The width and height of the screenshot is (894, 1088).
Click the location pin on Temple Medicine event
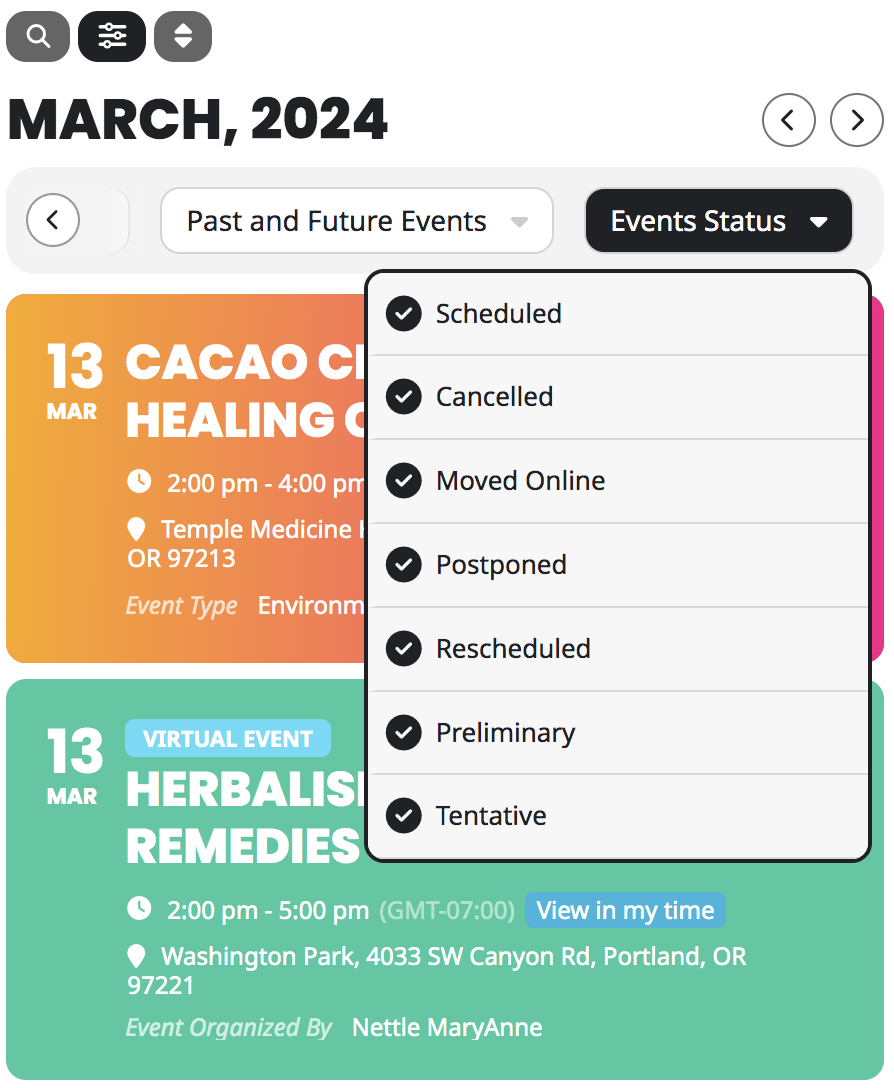click(138, 529)
